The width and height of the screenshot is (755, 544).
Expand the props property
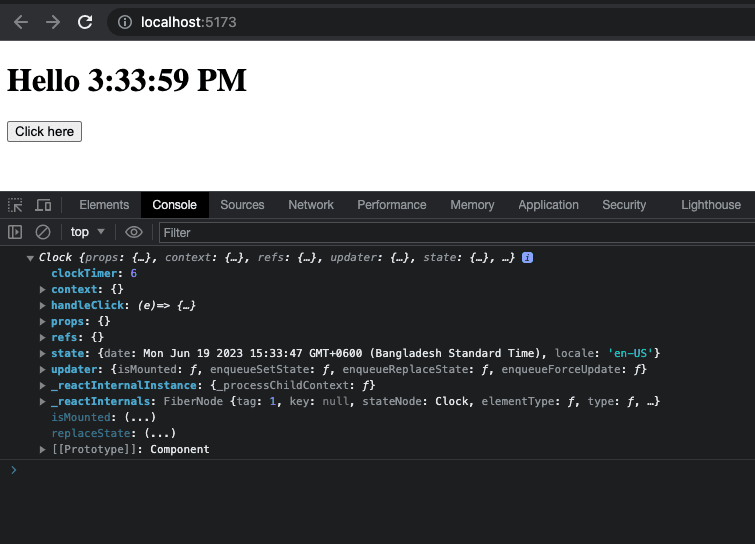pyautogui.click(x=42, y=321)
